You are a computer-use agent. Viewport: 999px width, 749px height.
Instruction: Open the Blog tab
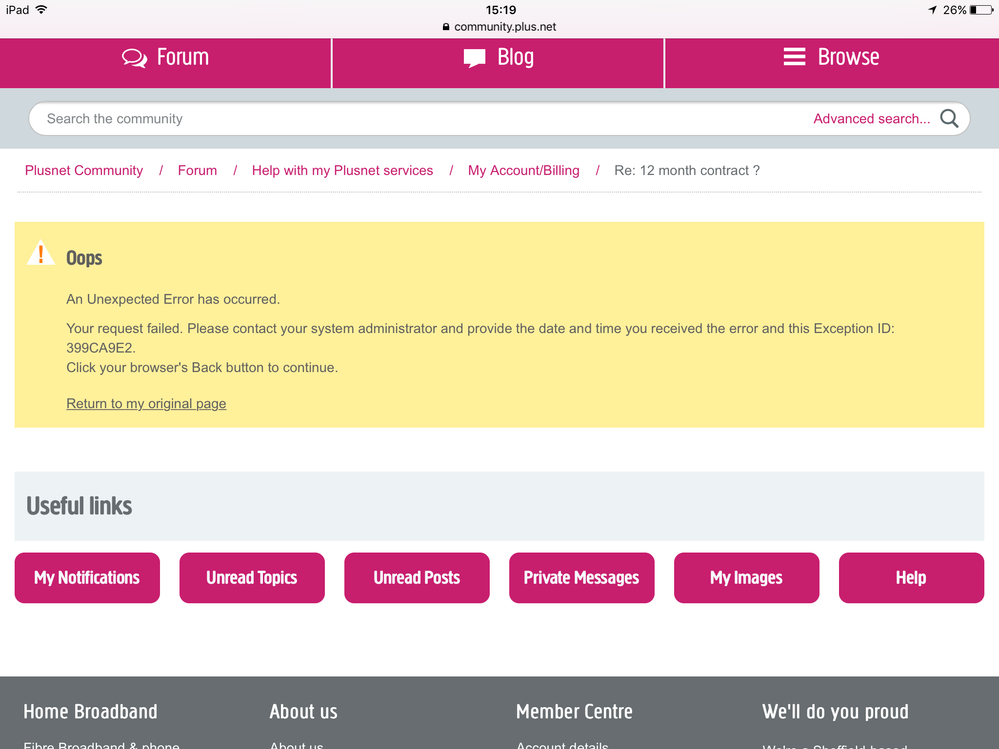point(498,58)
